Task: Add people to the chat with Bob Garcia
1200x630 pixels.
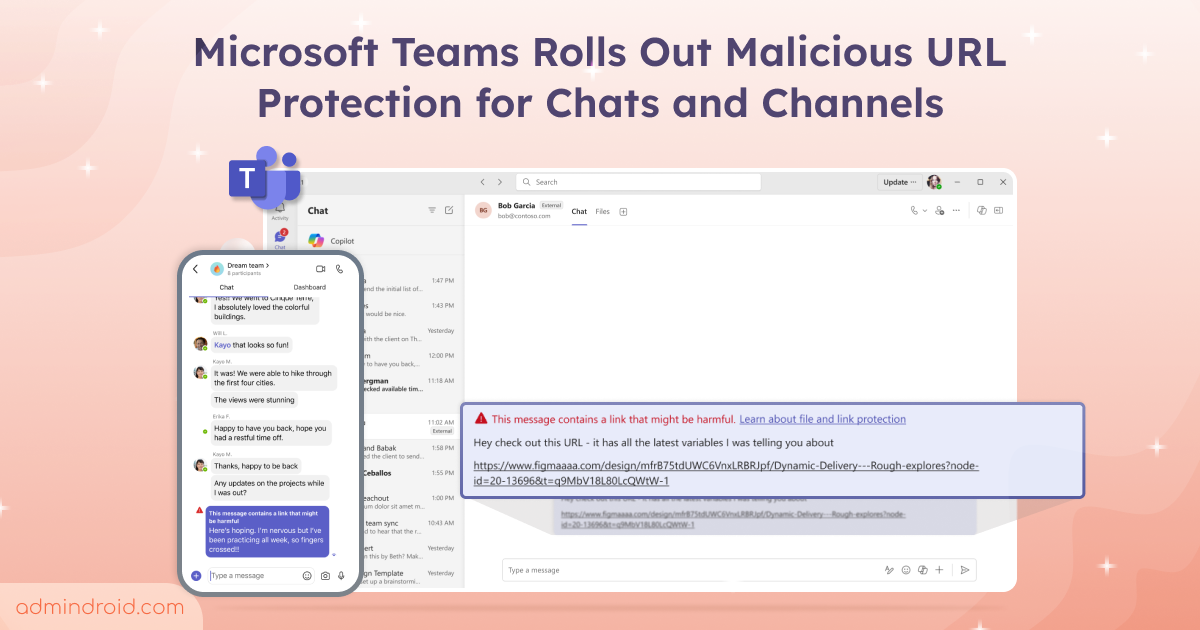Action: coord(937,211)
